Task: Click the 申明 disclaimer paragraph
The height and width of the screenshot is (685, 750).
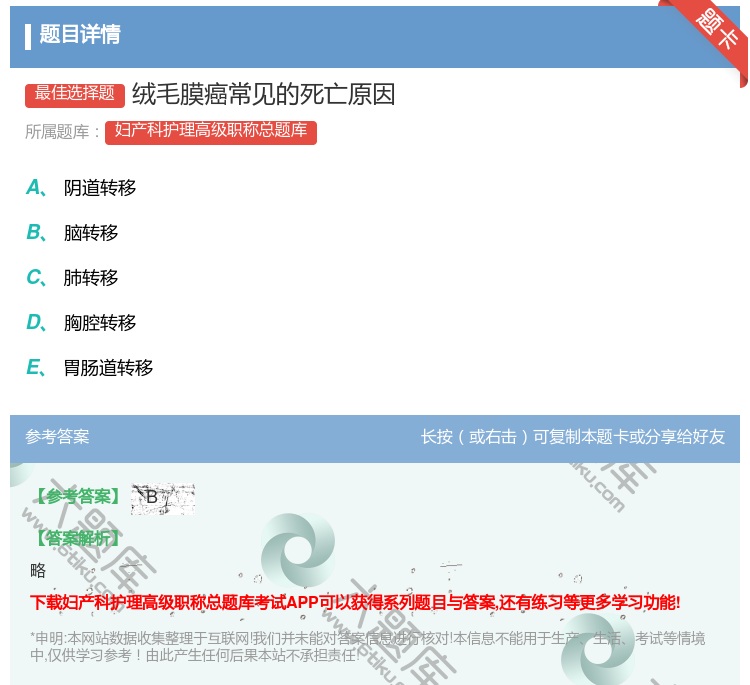Action: pos(367,646)
